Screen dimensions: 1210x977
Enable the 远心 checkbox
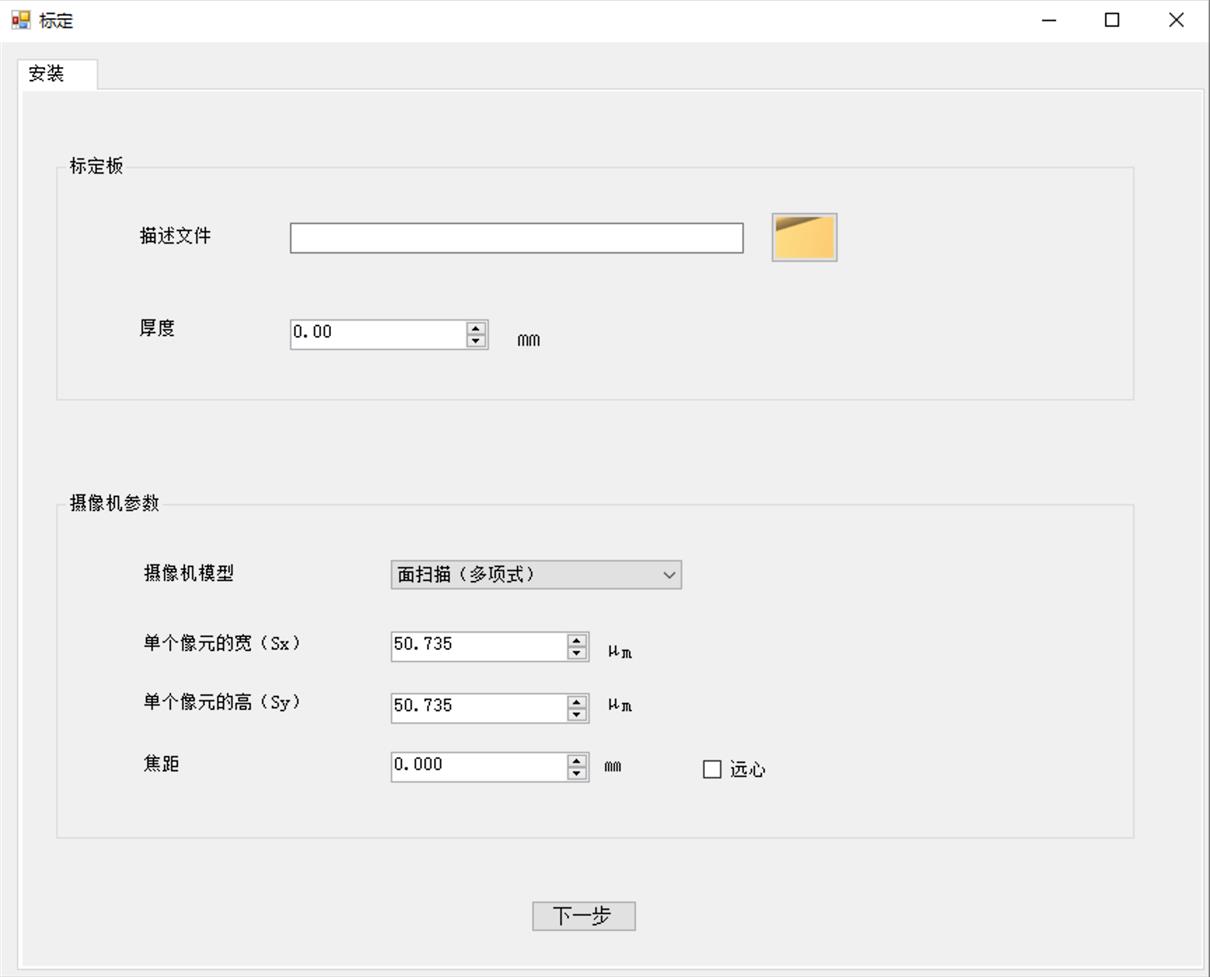pos(712,769)
